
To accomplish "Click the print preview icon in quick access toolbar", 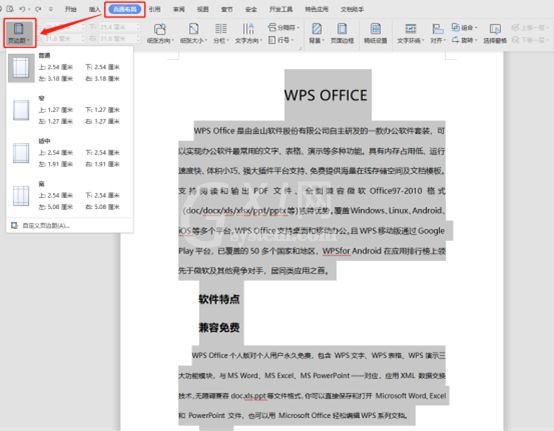I will click(10, 9).
